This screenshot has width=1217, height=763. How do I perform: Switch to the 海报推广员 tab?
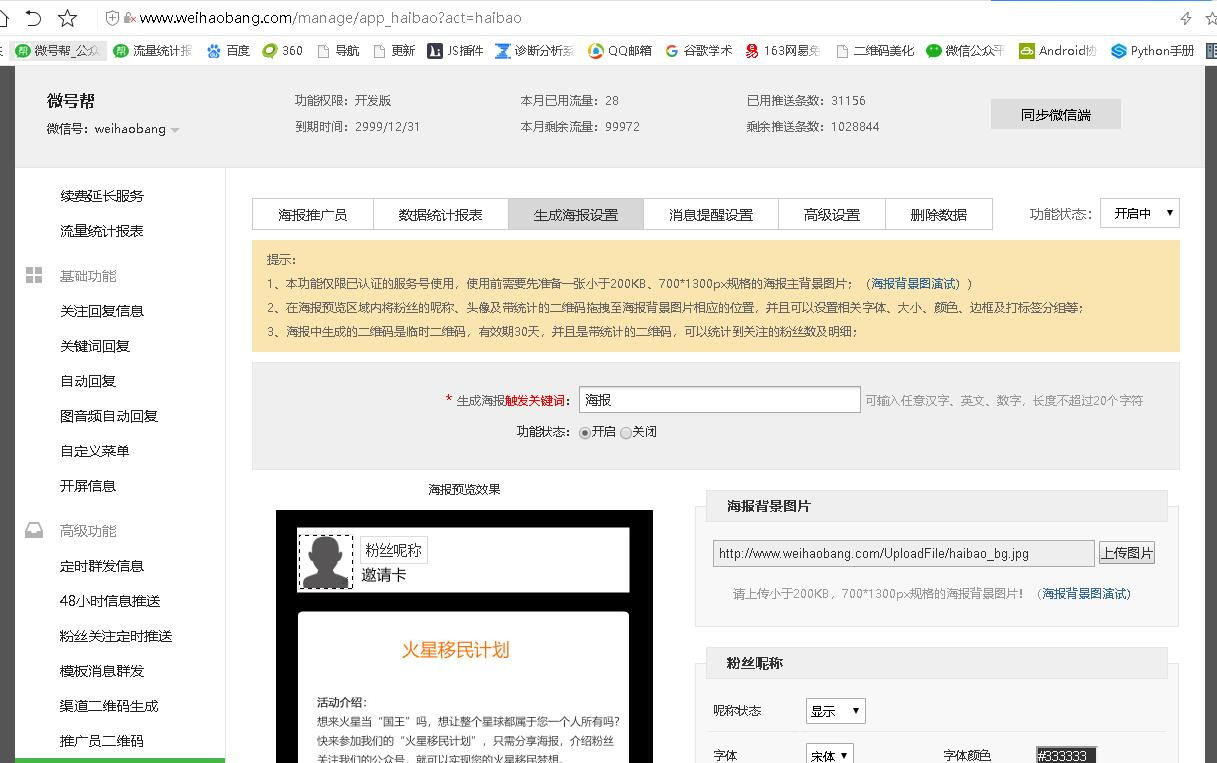pos(313,214)
